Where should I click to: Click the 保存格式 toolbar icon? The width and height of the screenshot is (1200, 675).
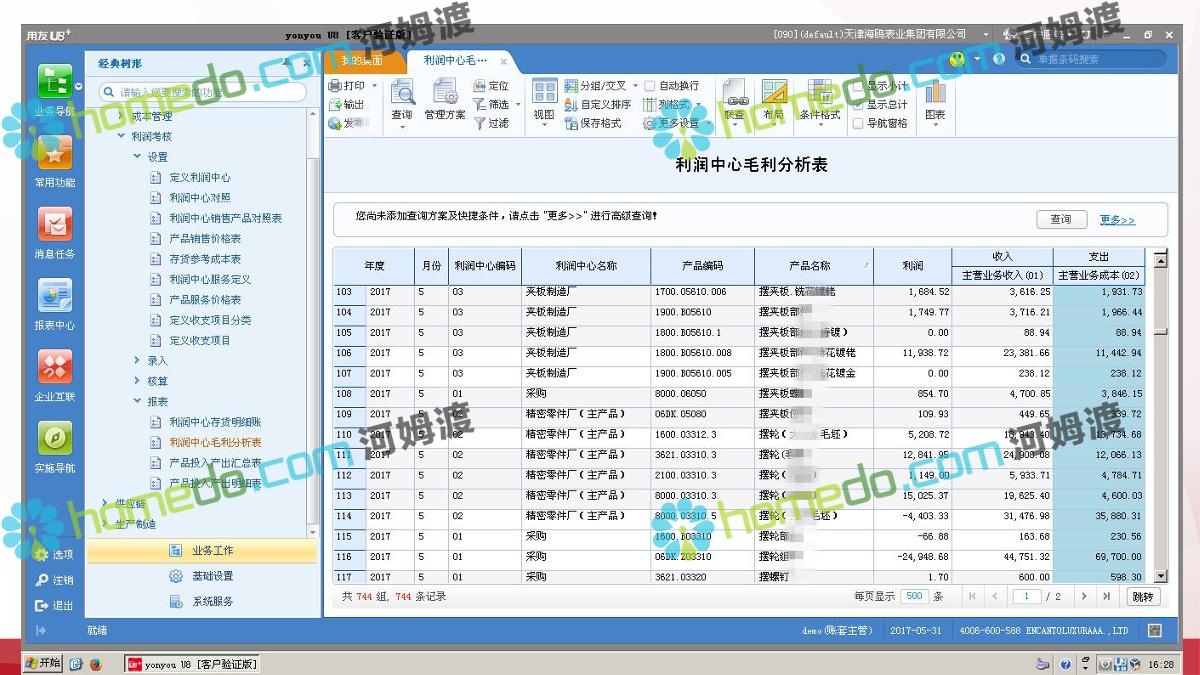tap(571, 123)
